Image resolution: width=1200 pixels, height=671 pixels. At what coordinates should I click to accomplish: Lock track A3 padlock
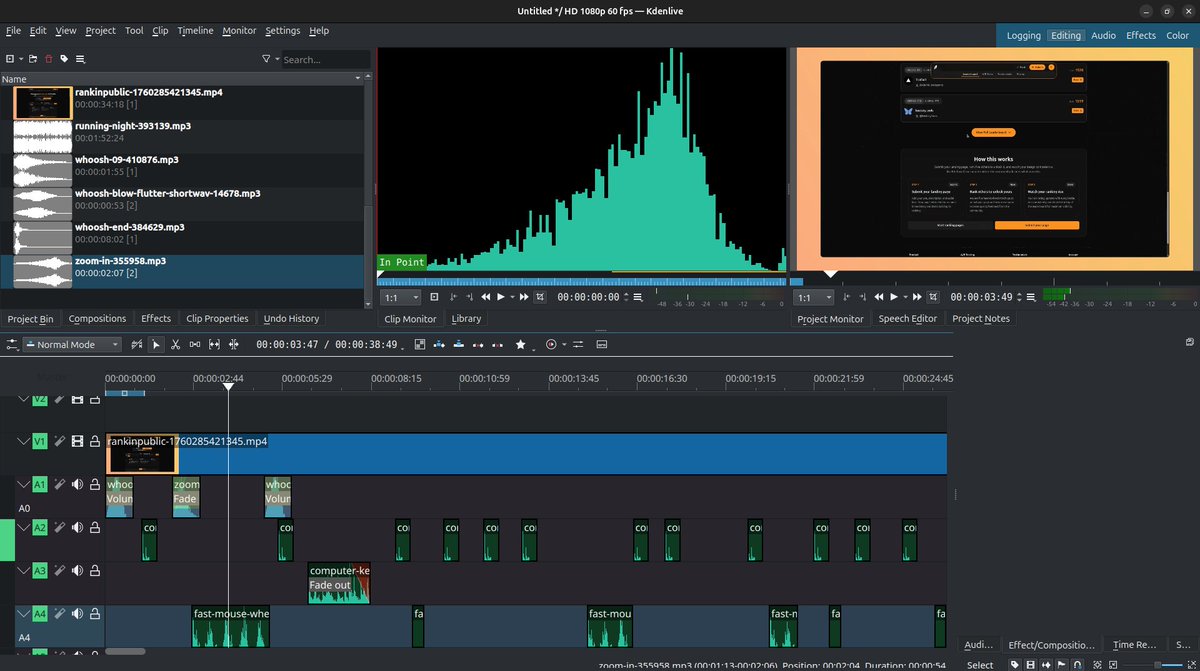[95, 570]
